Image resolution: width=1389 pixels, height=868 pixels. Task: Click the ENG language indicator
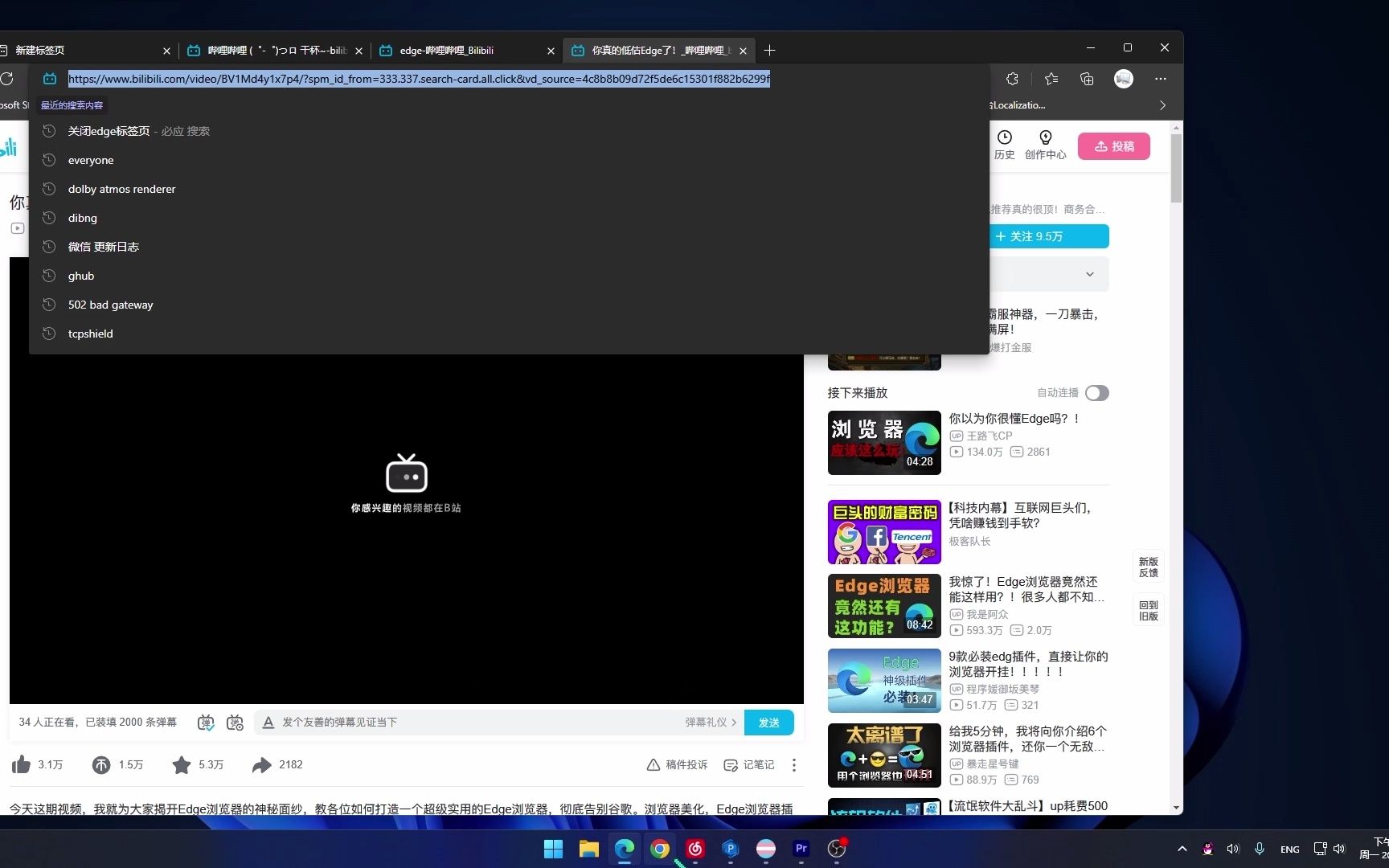click(1289, 850)
